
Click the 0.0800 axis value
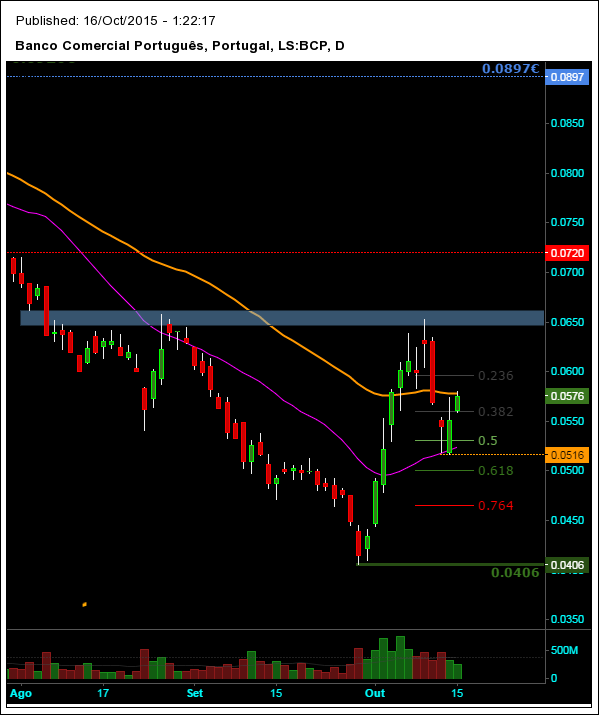(567, 173)
